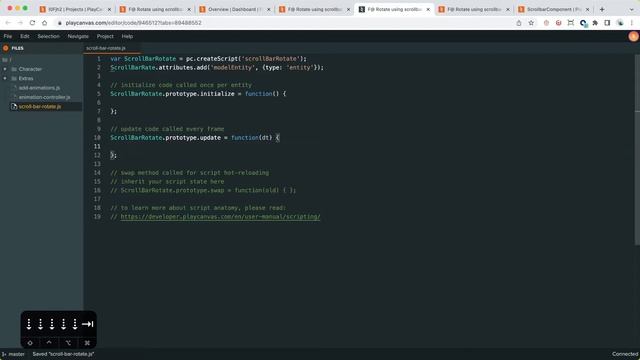Screen dimensions: 640x360
Task: Reload the page with the refresh icon
Action: tap(32, 23)
